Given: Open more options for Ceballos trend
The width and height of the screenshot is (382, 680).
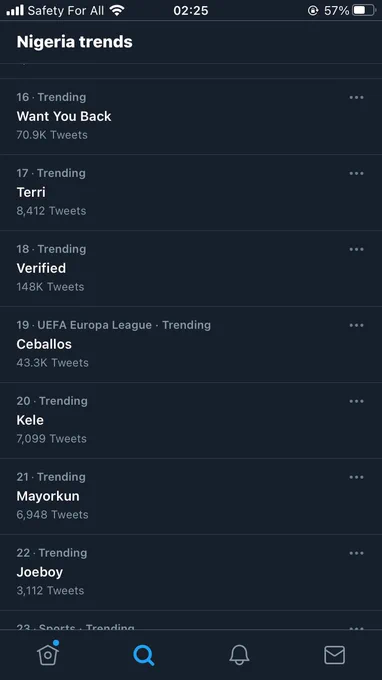Looking at the screenshot, I should pyautogui.click(x=356, y=325).
